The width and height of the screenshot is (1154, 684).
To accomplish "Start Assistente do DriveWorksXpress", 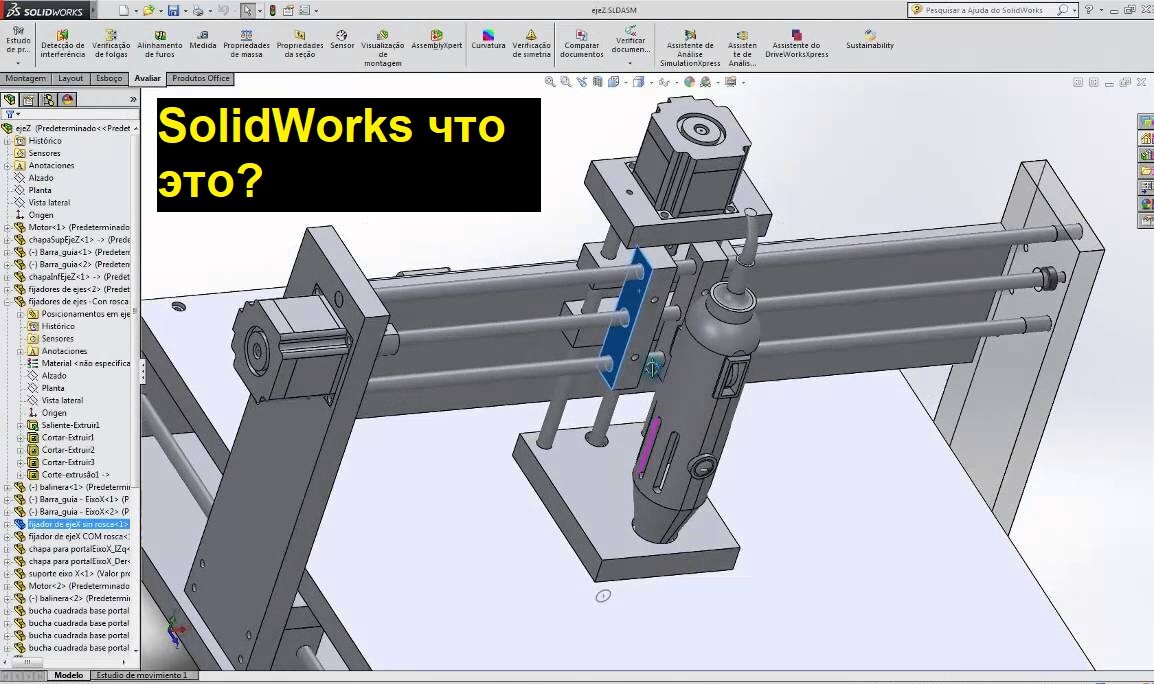I will click(x=796, y=44).
